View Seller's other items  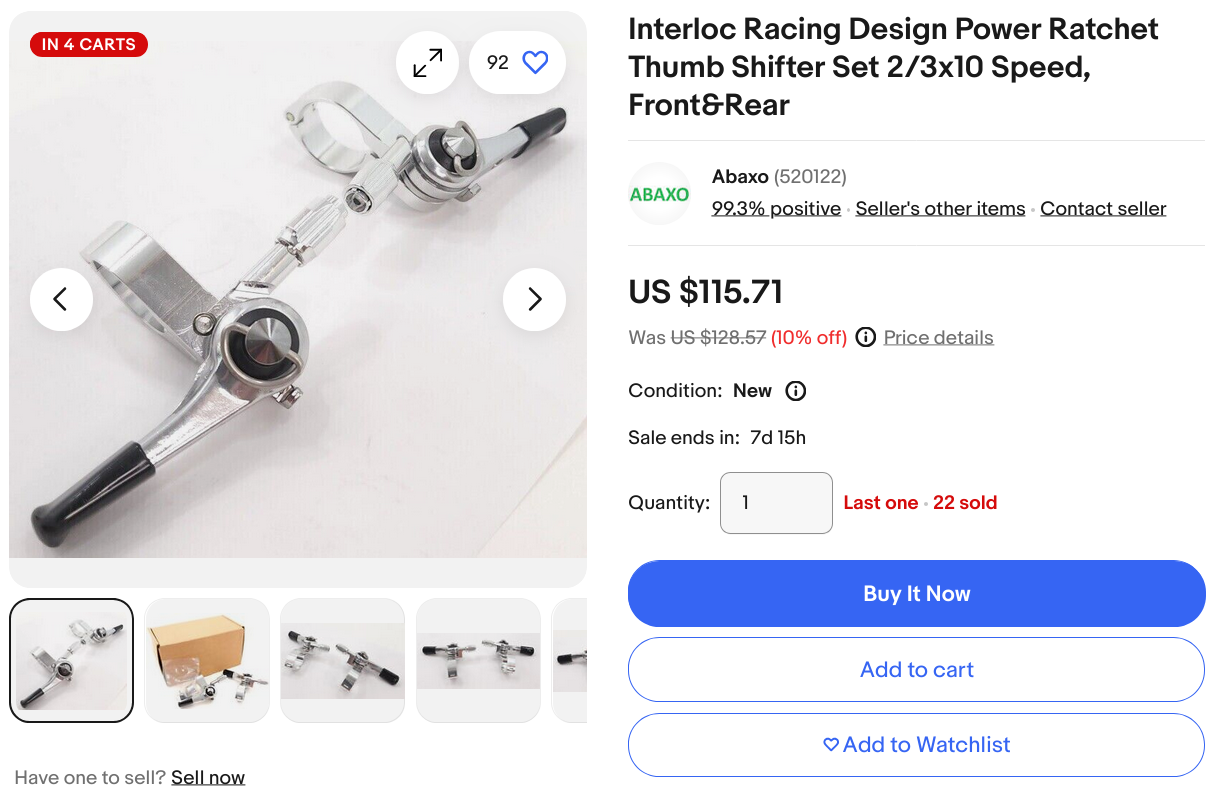click(940, 209)
